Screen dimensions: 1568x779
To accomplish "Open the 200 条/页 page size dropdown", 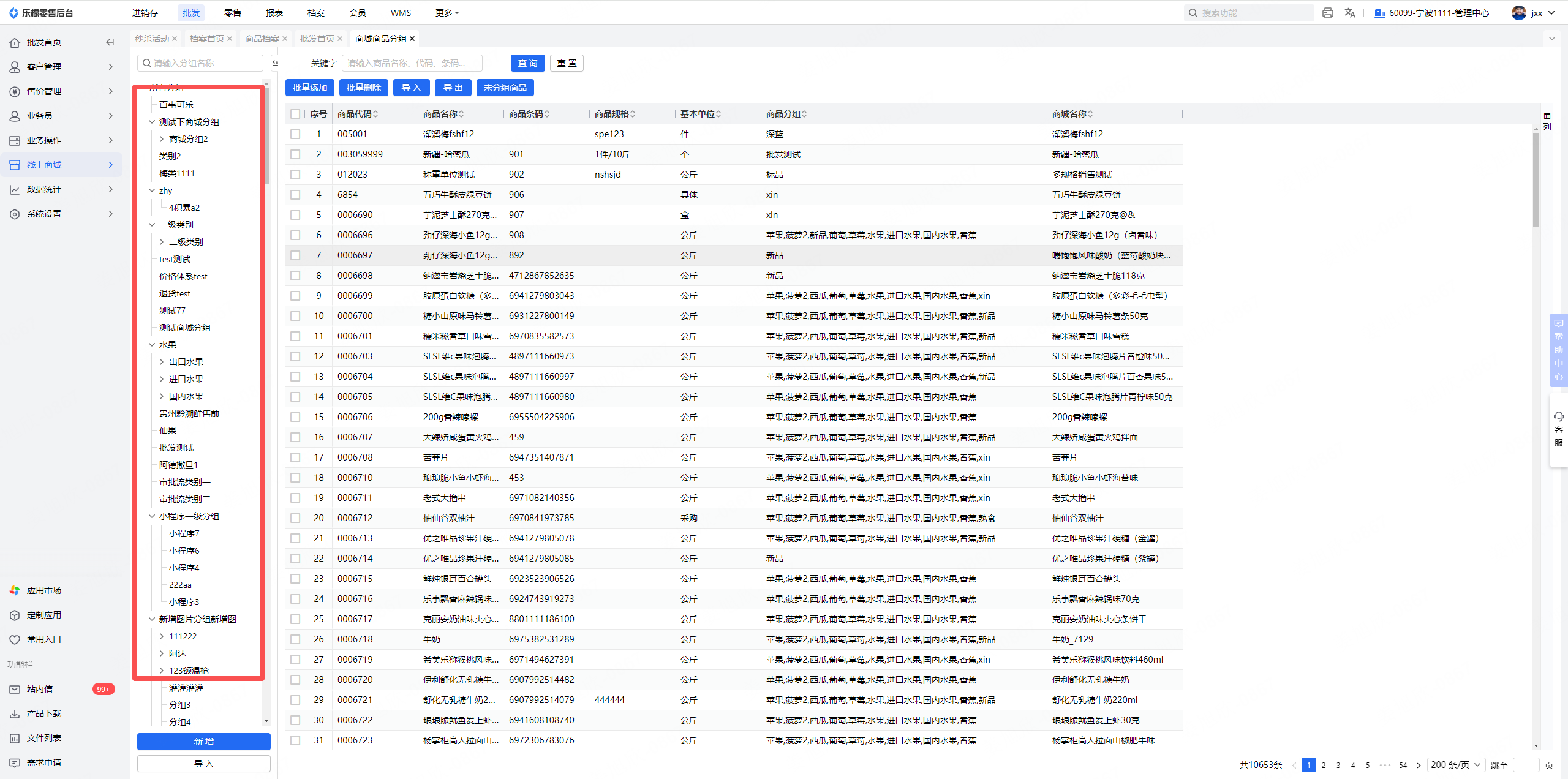I will 1456,765.
